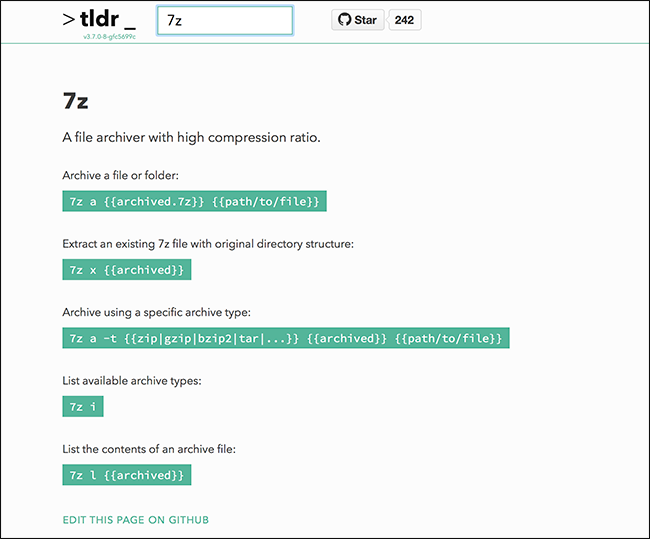The height and width of the screenshot is (539, 650).
Task: Click the GitHub Star button
Action: coord(358,20)
